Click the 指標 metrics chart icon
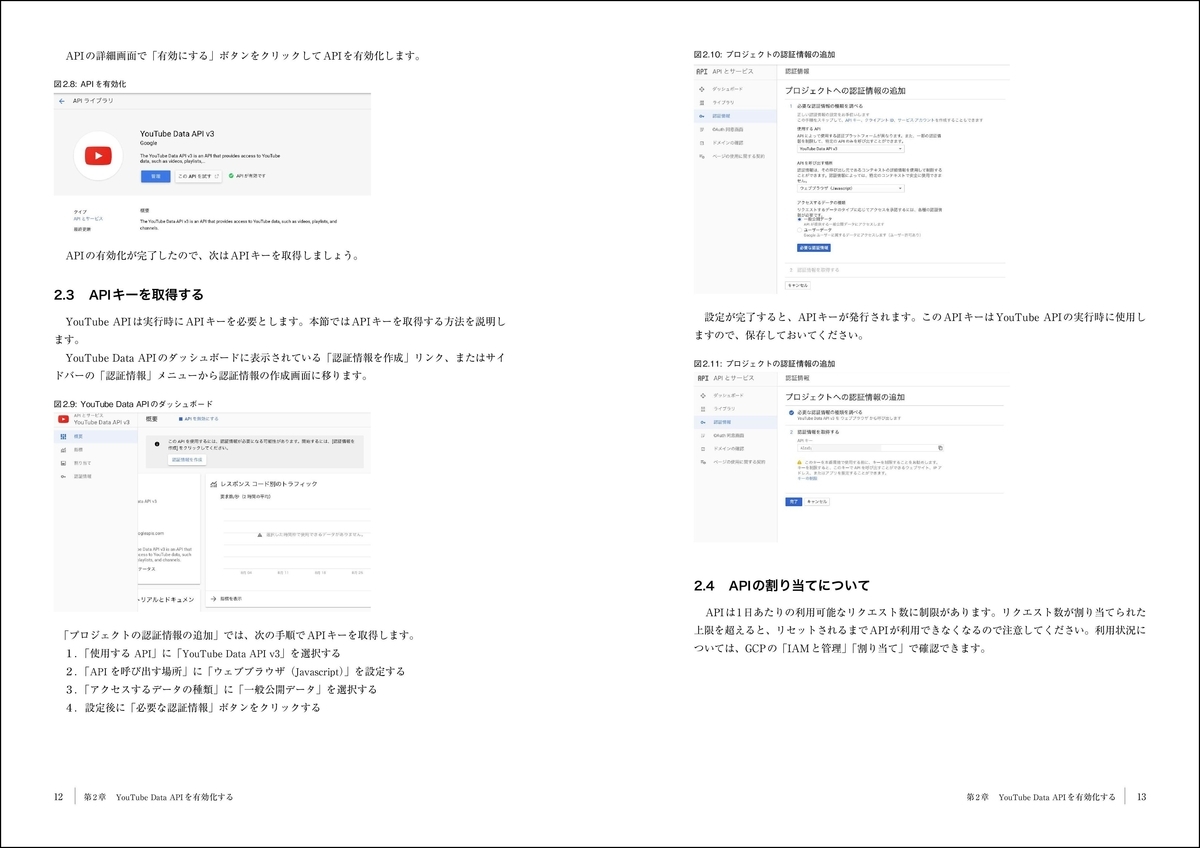Viewport: 1200px width, 848px height. (62, 450)
